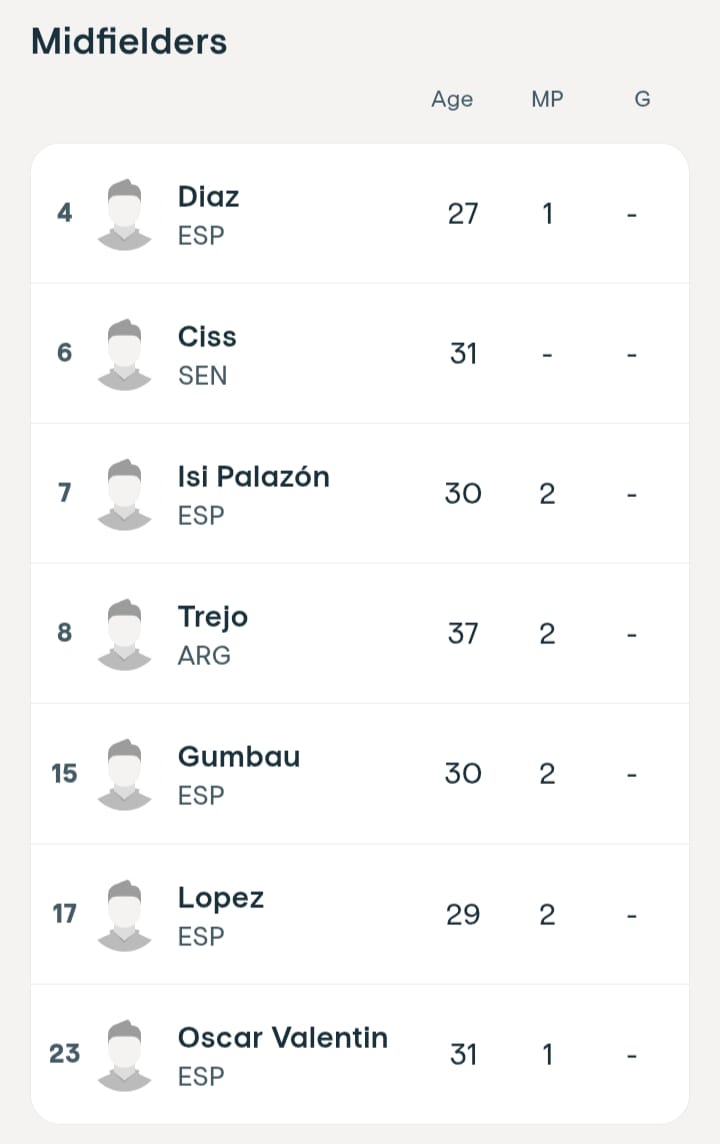The width and height of the screenshot is (720, 1144).
Task: Open Oscar Valentin's name link
Action: coord(282,1038)
